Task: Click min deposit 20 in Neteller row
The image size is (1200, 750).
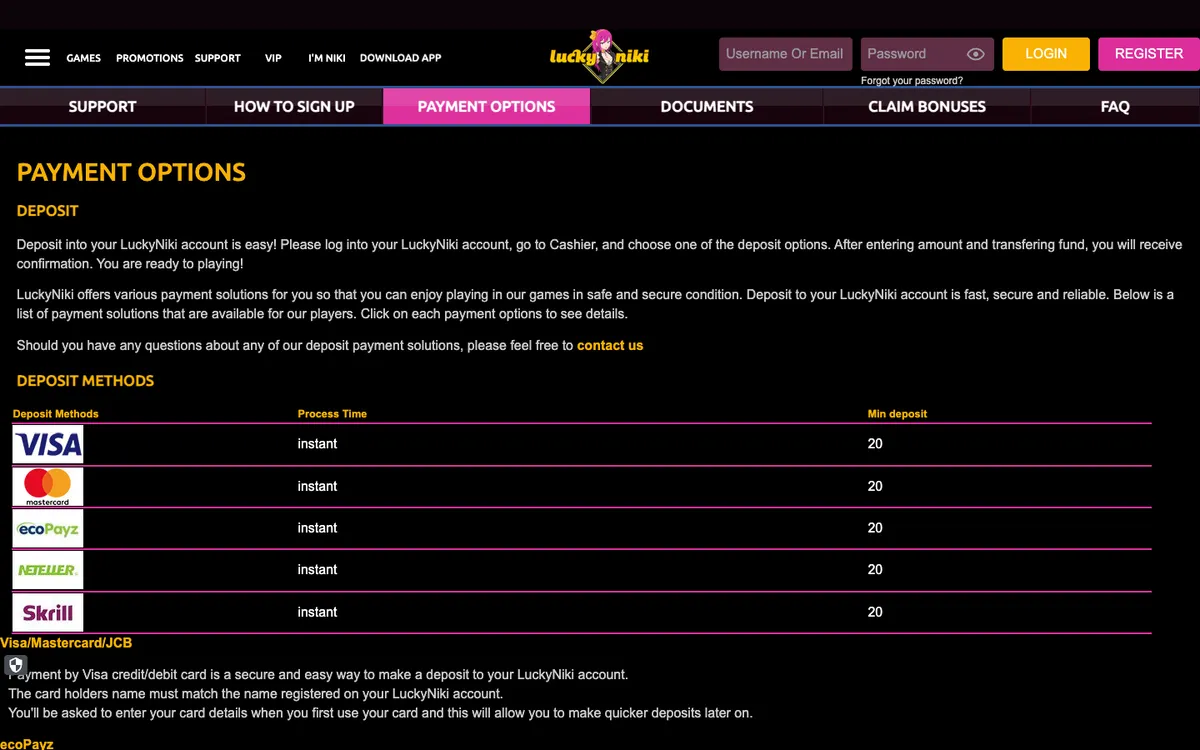Action: pos(875,570)
